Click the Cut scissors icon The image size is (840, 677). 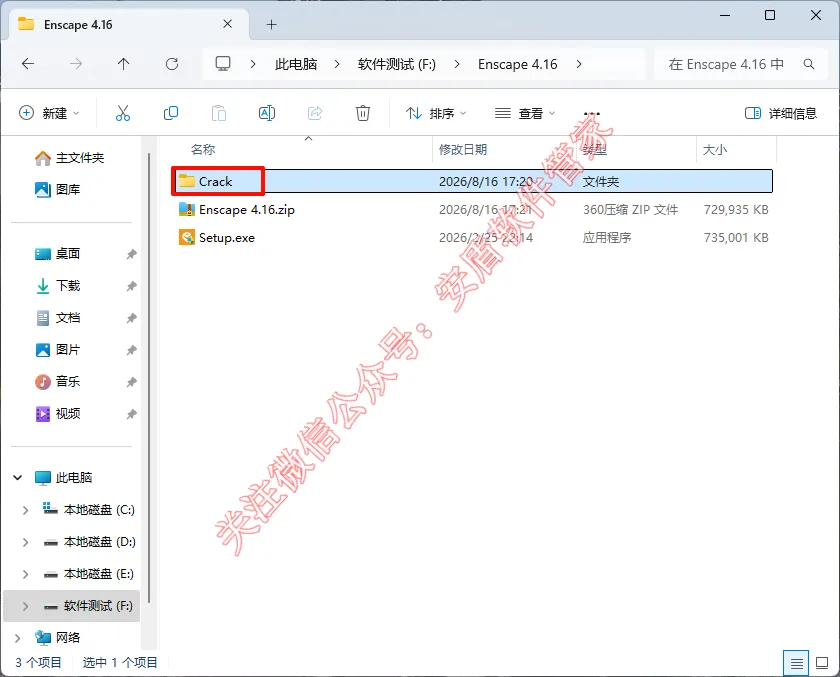pyautogui.click(x=123, y=113)
